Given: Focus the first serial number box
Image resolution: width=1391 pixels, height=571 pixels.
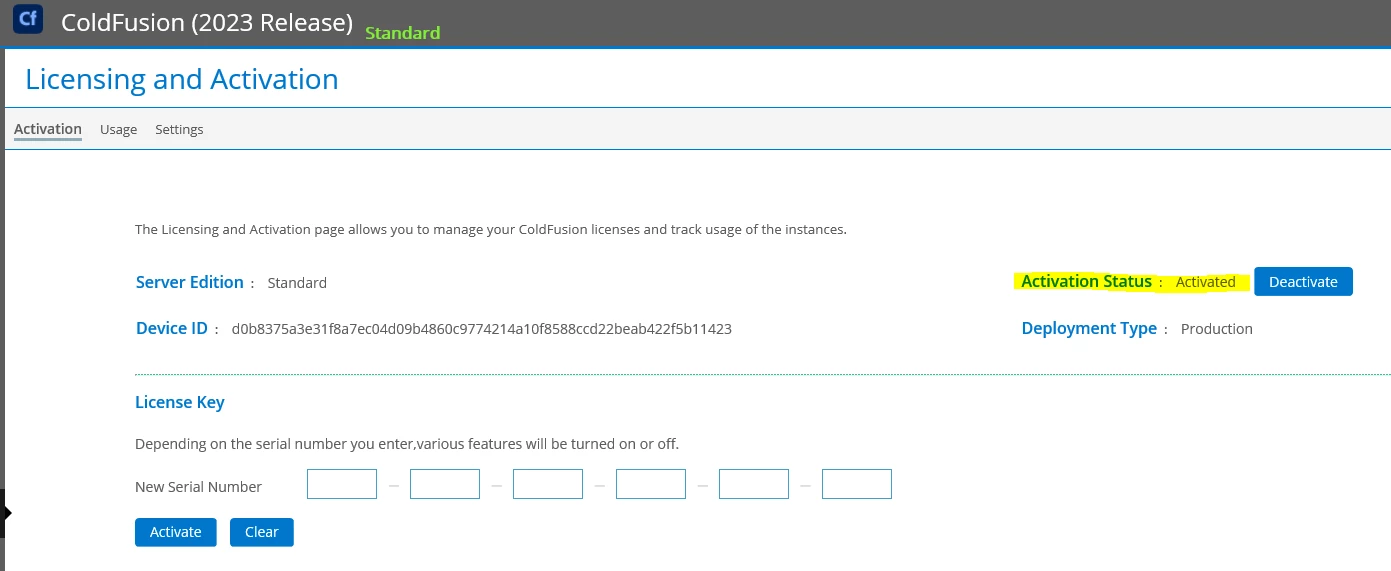Looking at the screenshot, I should click(342, 484).
